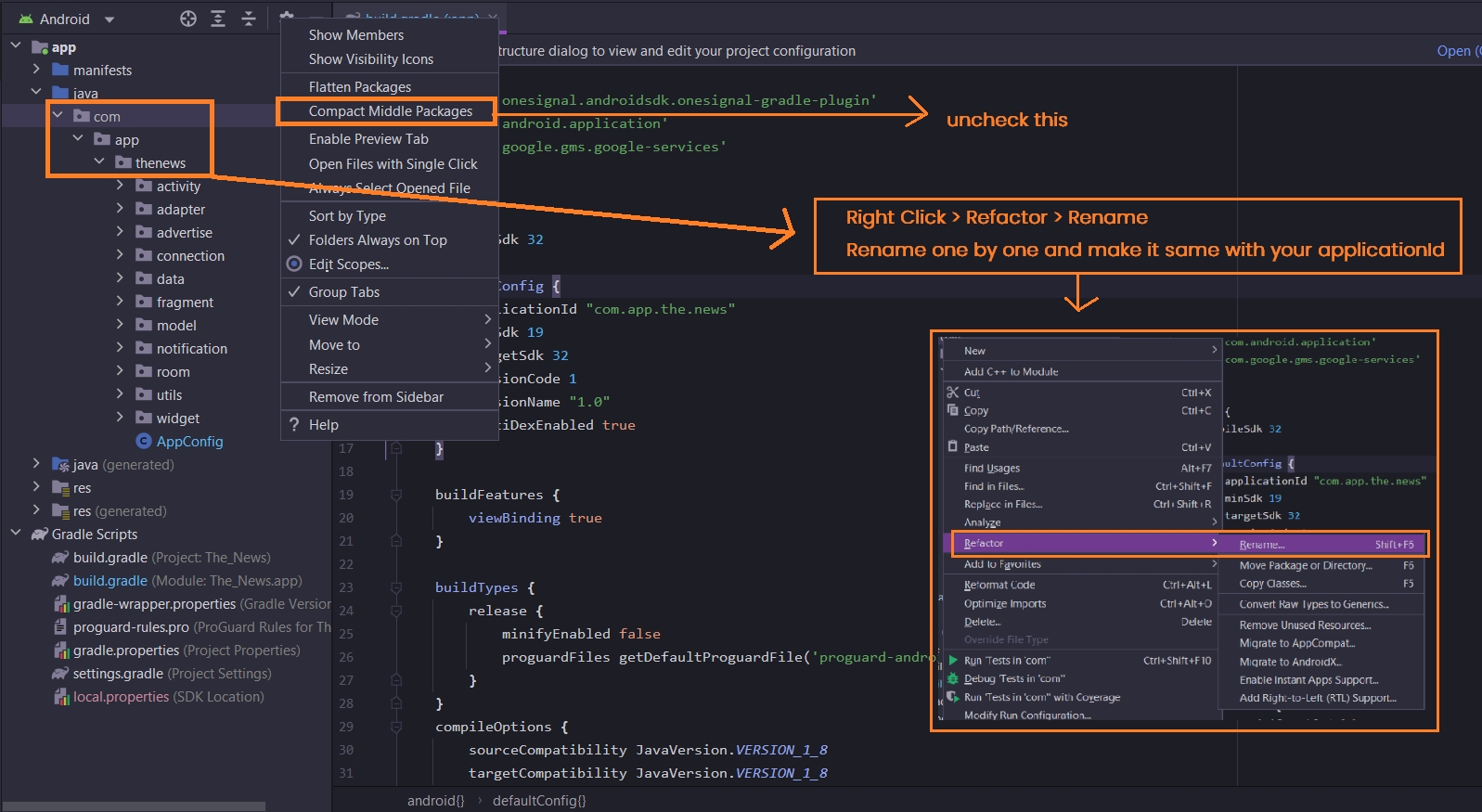Click the project panel horizontal scrollbar
The height and width of the screenshot is (812, 1482).
point(135,806)
